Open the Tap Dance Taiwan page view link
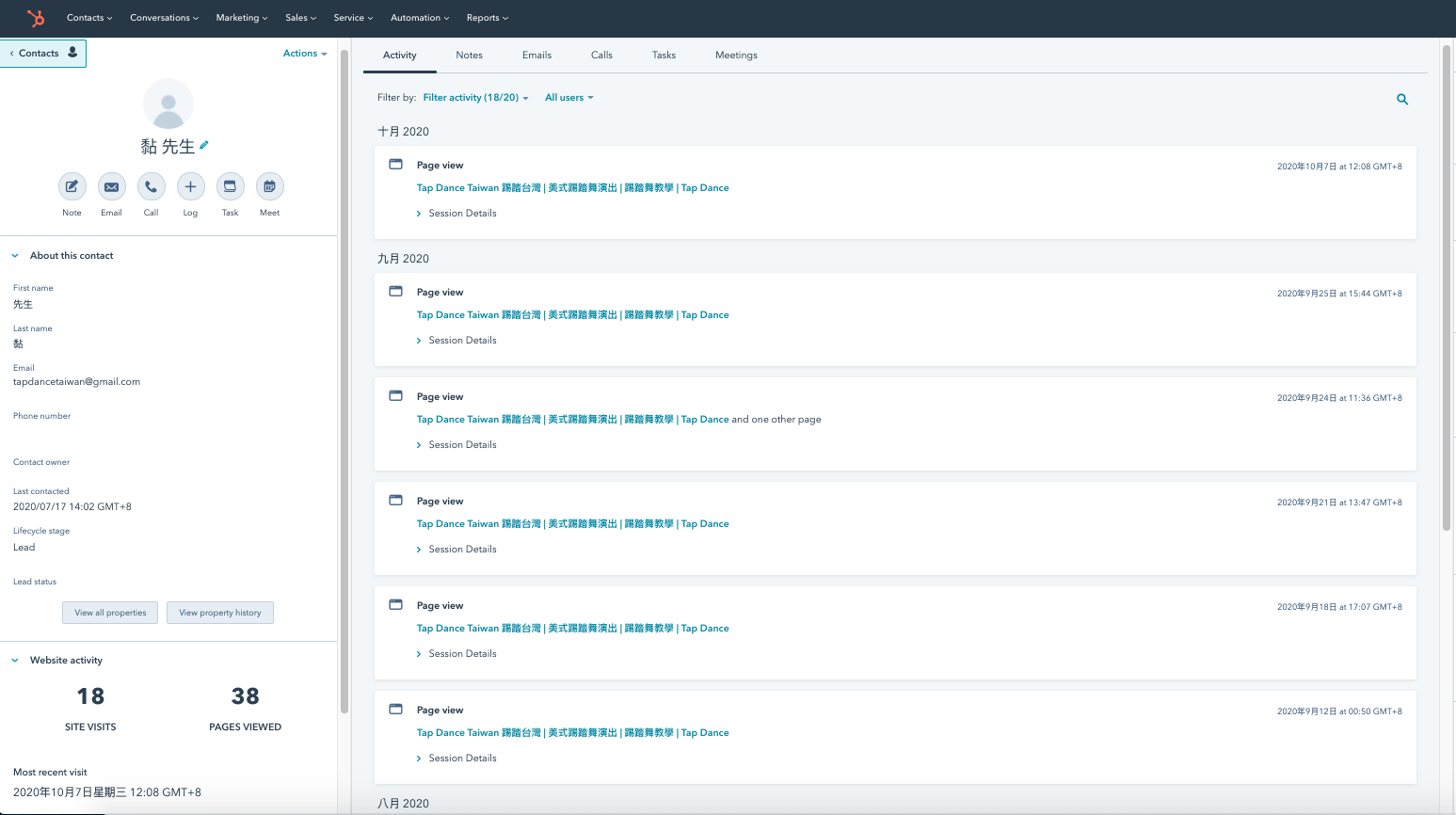 (572, 187)
